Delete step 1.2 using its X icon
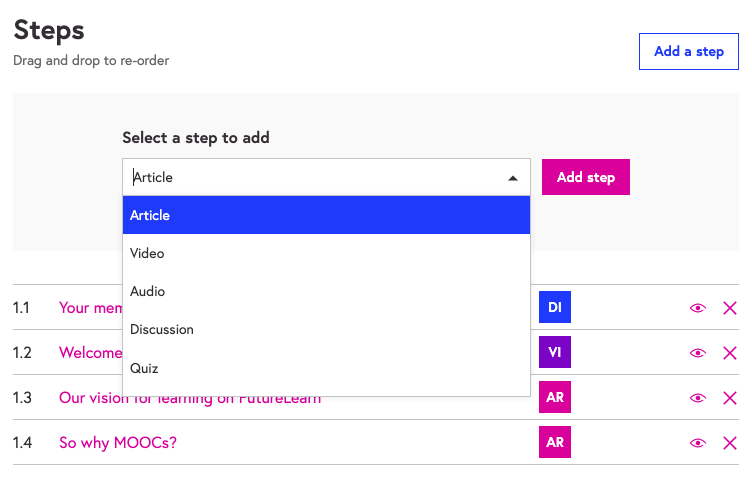The width and height of the screenshot is (752, 480). (x=729, y=353)
